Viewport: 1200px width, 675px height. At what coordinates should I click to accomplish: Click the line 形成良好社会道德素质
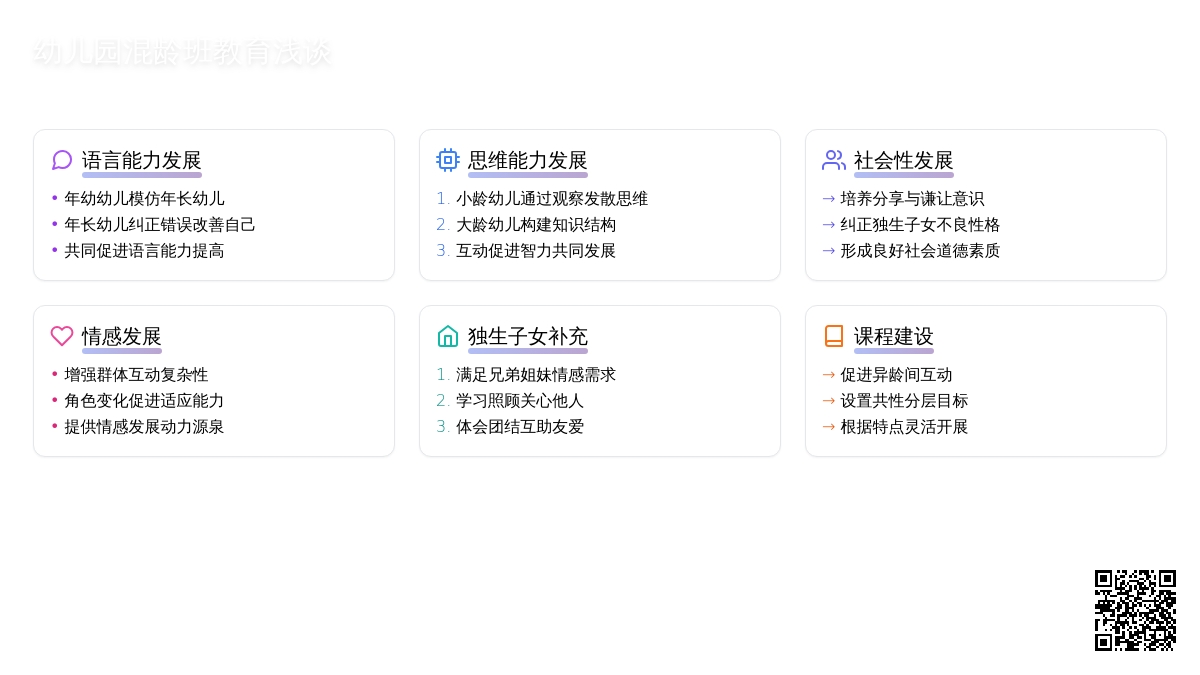tap(920, 250)
